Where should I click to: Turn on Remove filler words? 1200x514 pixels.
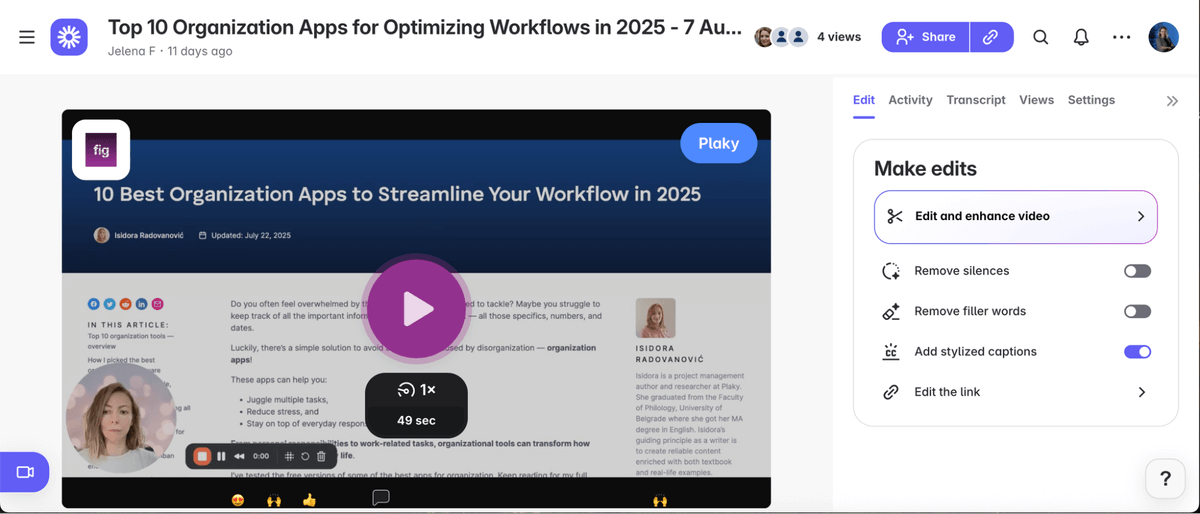[1137, 311]
